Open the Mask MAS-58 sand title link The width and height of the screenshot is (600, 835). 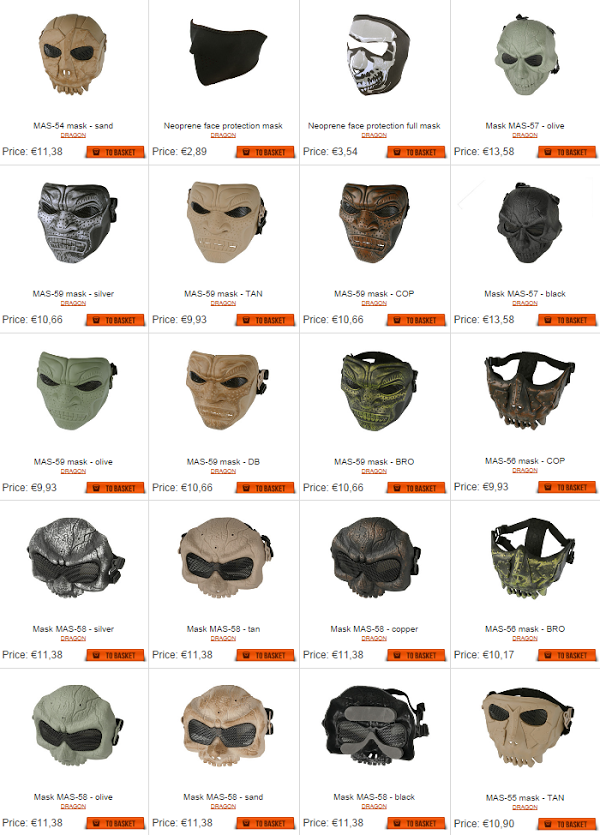[x=223, y=797]
